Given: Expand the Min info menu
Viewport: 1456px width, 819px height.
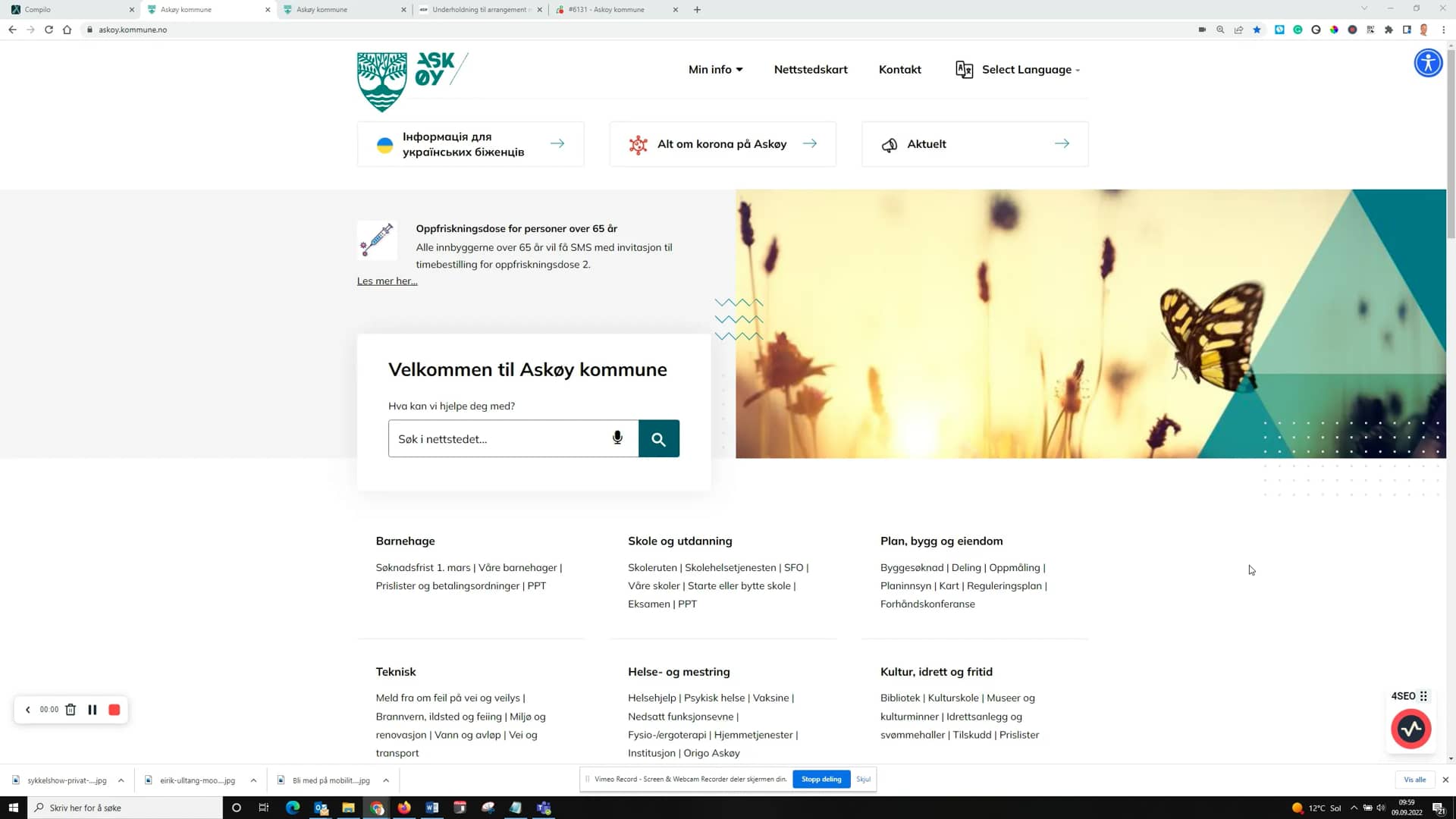Looking at the screenshot, I should click(714, 69).
